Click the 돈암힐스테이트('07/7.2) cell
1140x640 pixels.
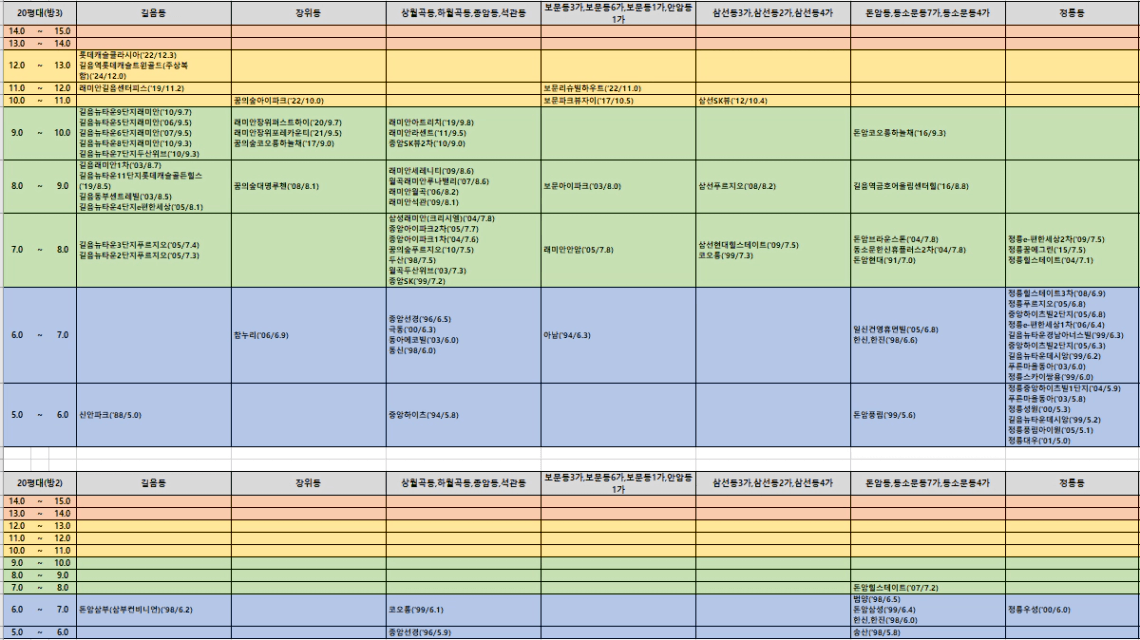tap(928, 588)
